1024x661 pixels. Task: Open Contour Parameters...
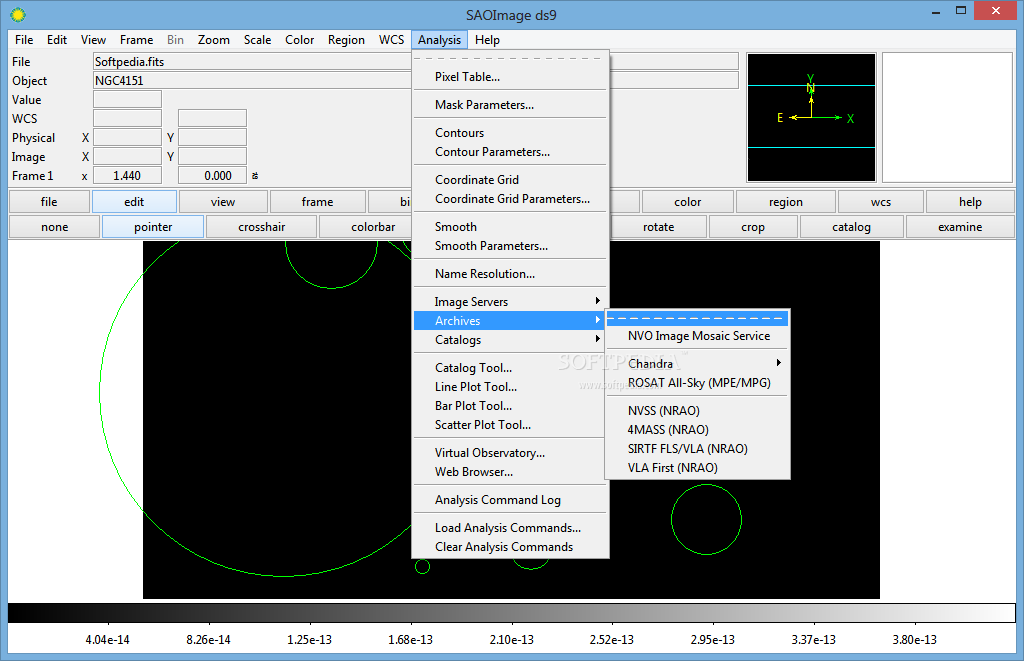coord(511,152)
